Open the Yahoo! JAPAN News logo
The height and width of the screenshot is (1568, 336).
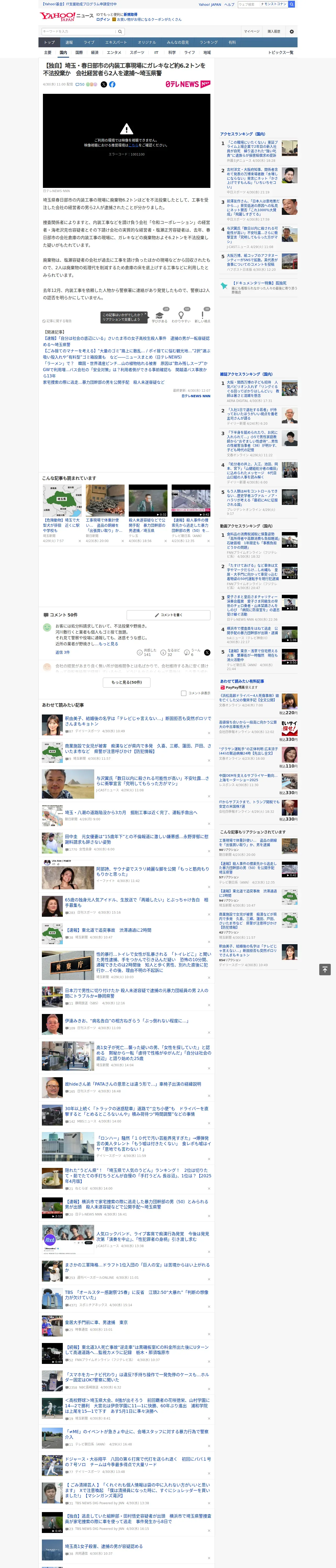66,16
